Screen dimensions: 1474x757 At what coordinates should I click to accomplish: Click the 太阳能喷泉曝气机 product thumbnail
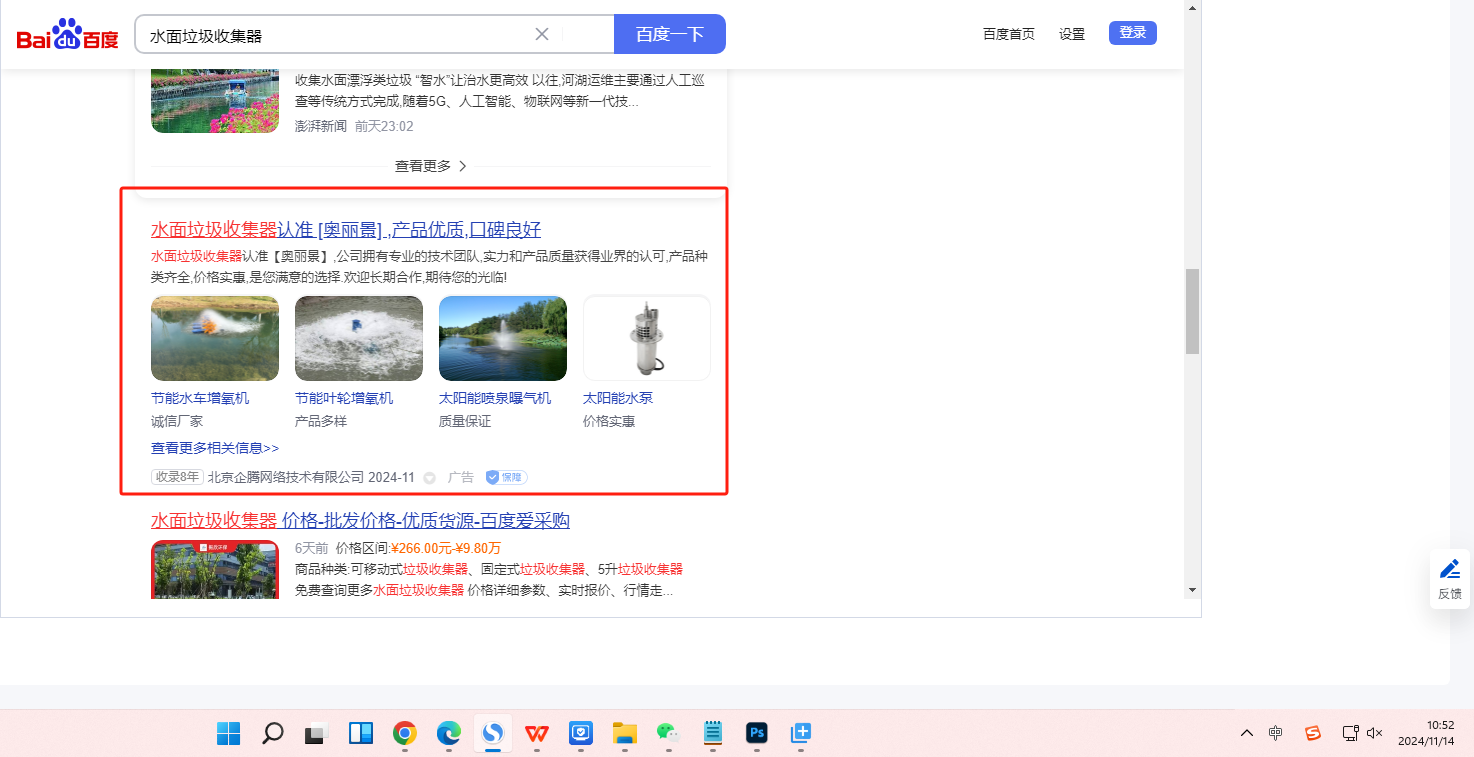503,338
